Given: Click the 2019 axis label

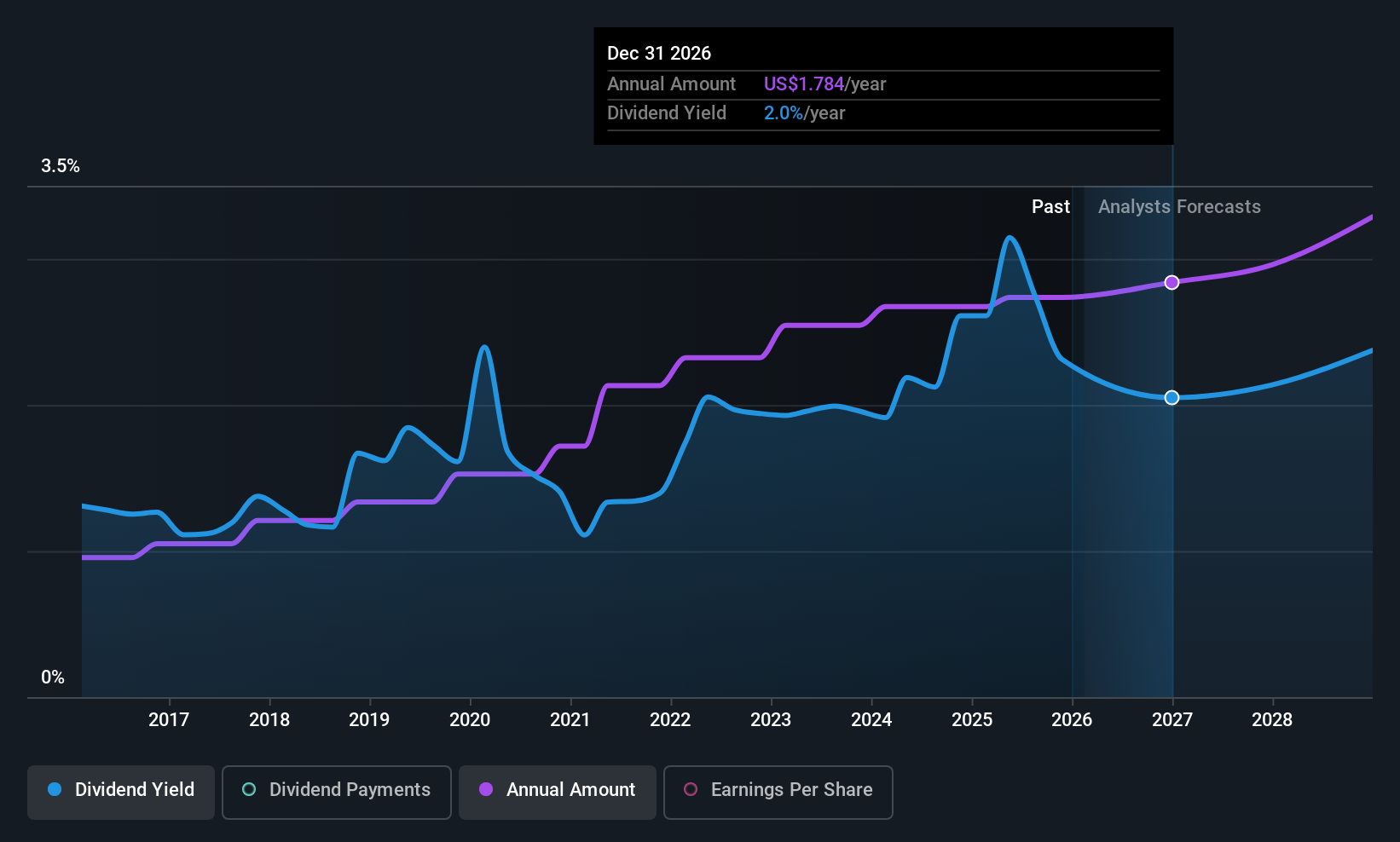Looking at the screenshot, I should [x=369, y=720].
